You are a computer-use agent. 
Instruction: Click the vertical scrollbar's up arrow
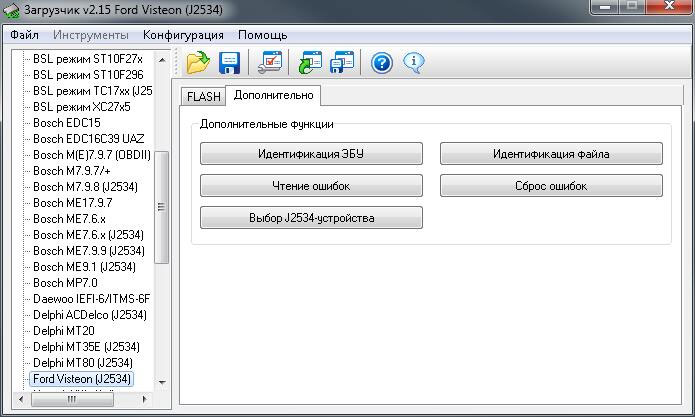161,57
